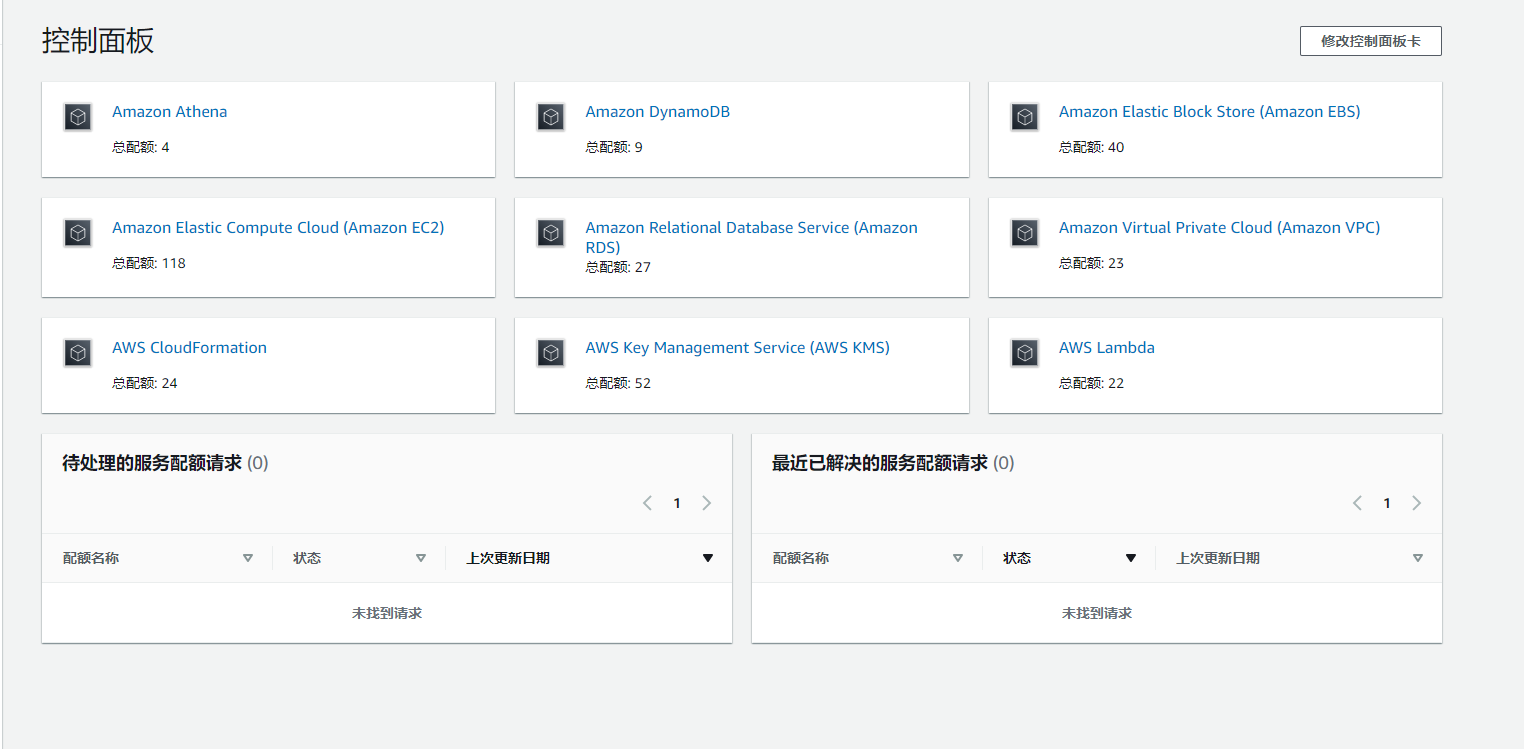Click the AWS KMS service cube icon
Screen dimensions: 1524x749
551,353
